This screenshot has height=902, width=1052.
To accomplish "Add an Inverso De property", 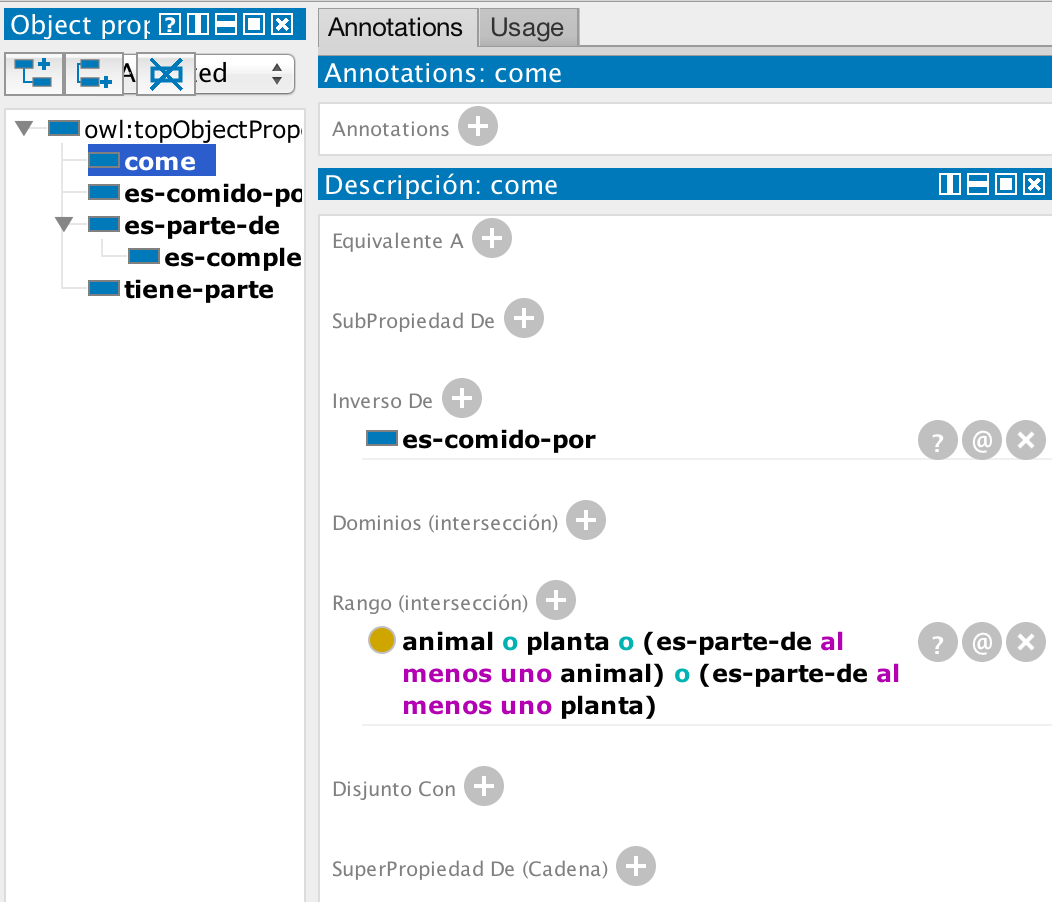I will tap(462, 398).
